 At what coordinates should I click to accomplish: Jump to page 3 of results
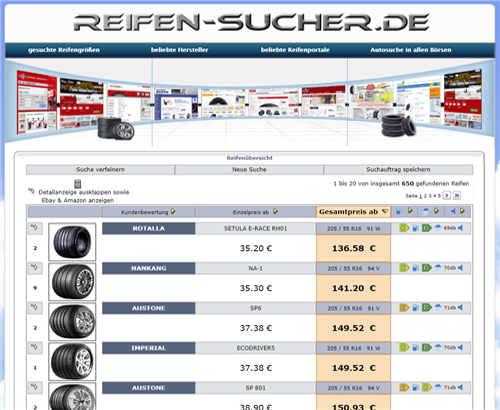(x=430, y=196)
